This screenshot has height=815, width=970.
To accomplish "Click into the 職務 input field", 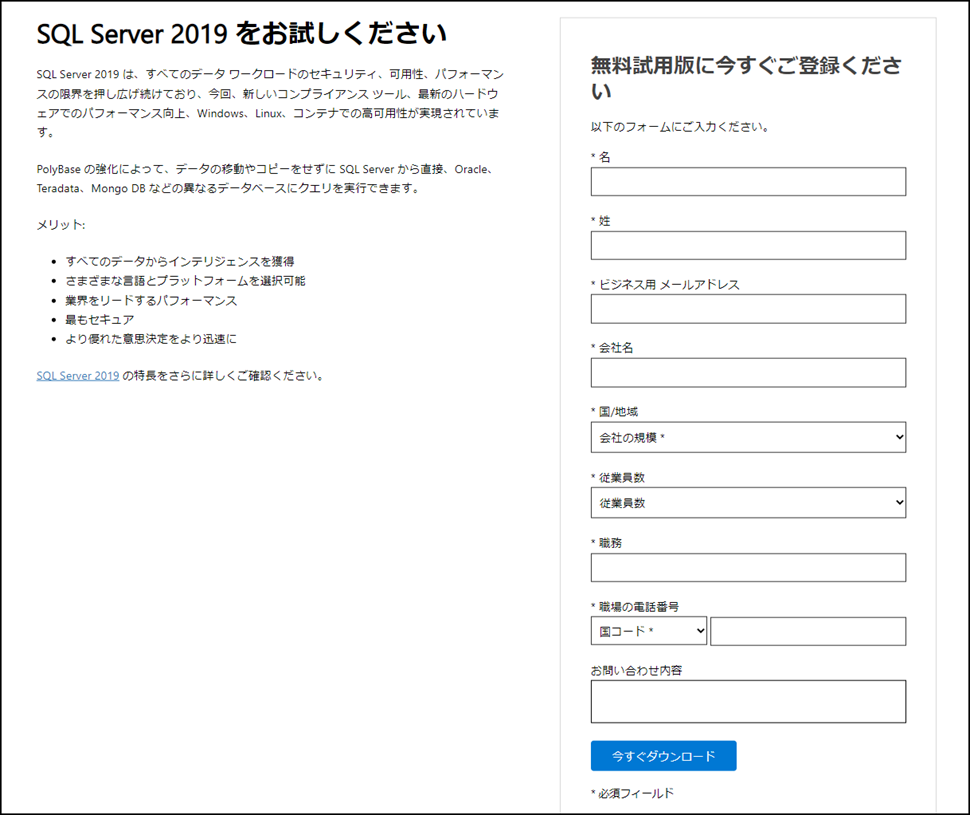I will point(748,567).
